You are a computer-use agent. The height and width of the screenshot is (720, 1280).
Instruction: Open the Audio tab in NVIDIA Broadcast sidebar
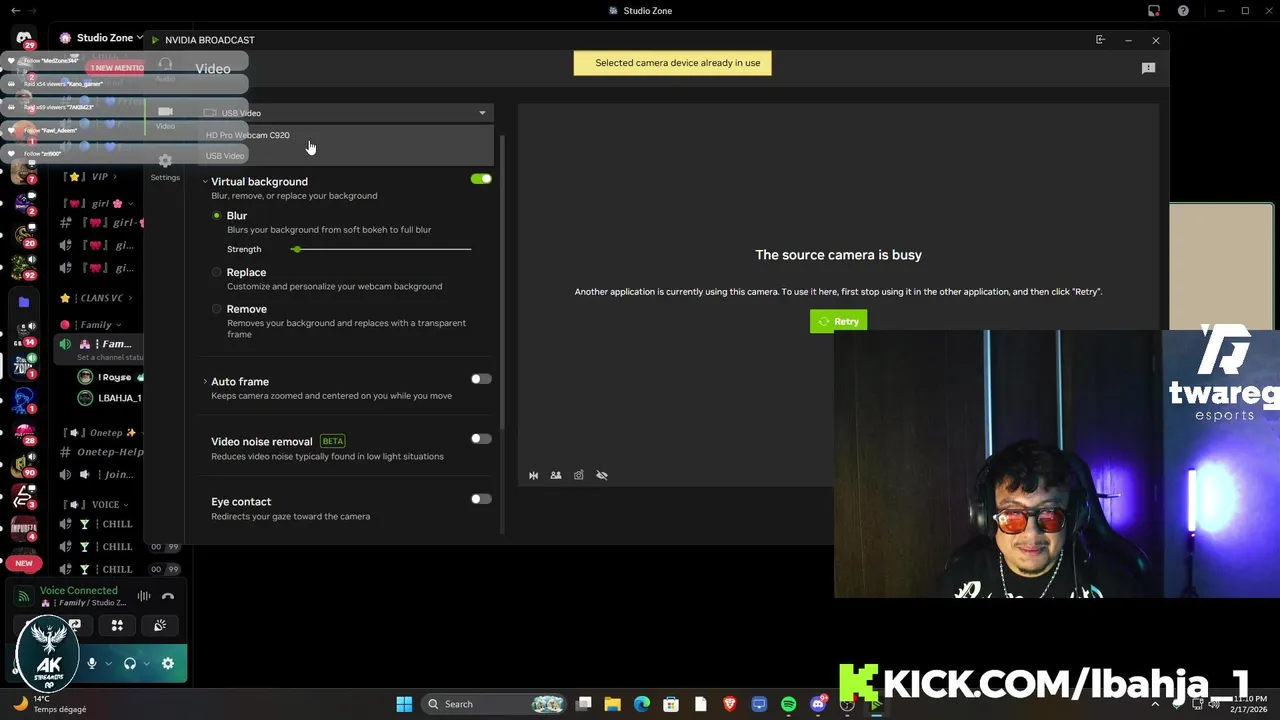pyautogui.click(x=165, y=68)
